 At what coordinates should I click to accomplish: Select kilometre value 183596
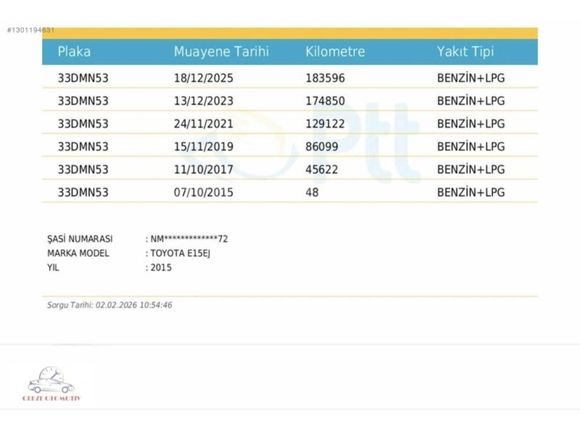325,78
